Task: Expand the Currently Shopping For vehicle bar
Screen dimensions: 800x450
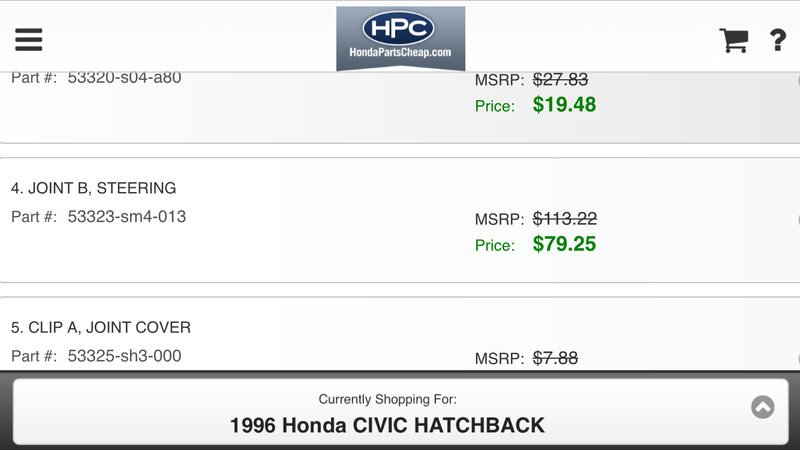Action: (763, 407)
